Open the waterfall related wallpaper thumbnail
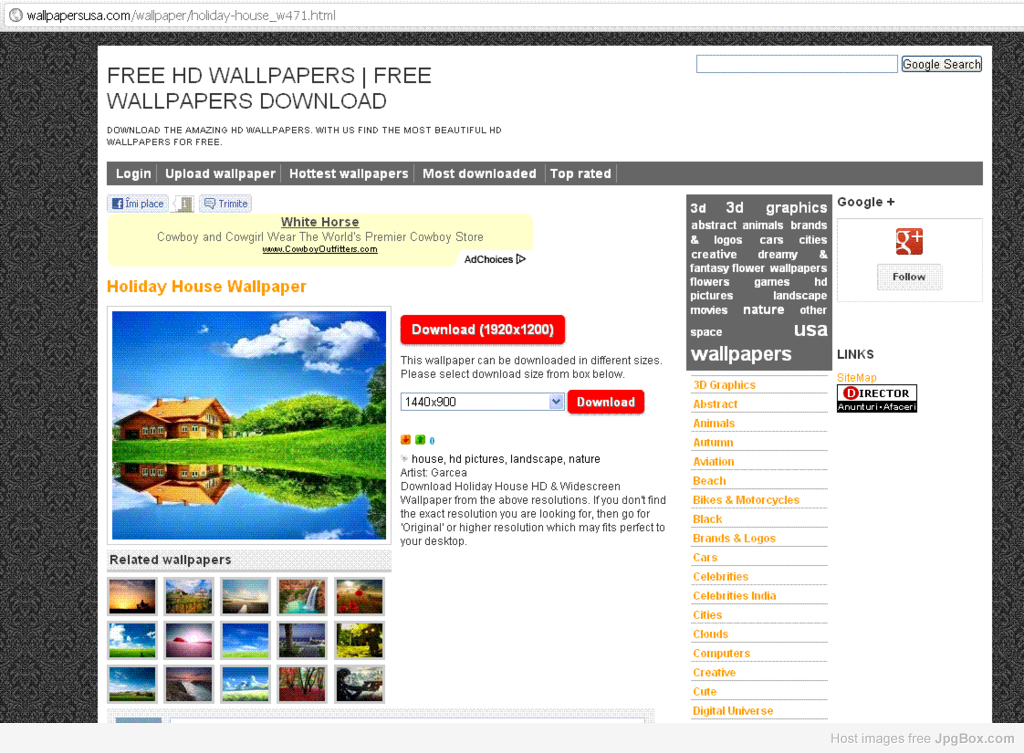 (x=302, y=597)
